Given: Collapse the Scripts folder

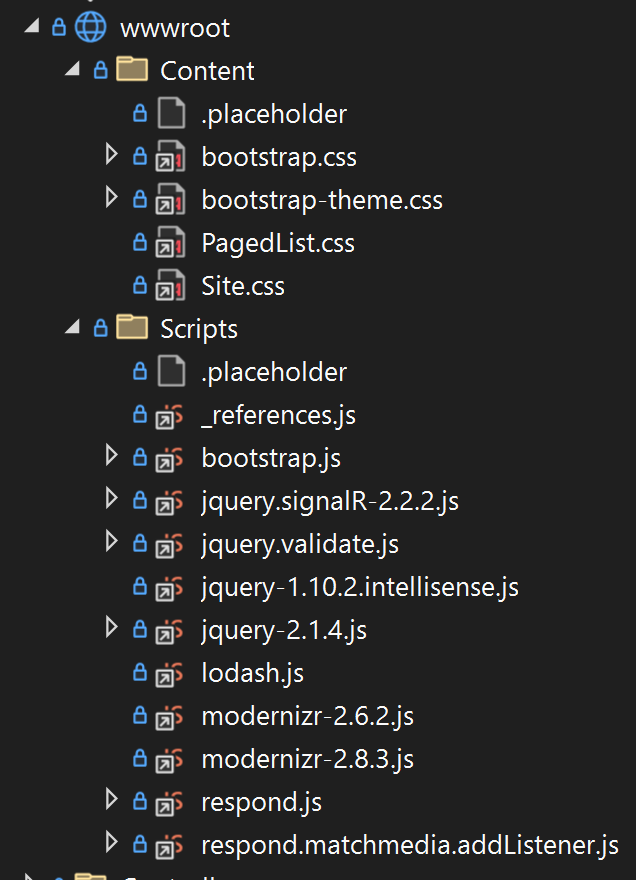Looking at the screenshot, I should click(x=72, y=327).
